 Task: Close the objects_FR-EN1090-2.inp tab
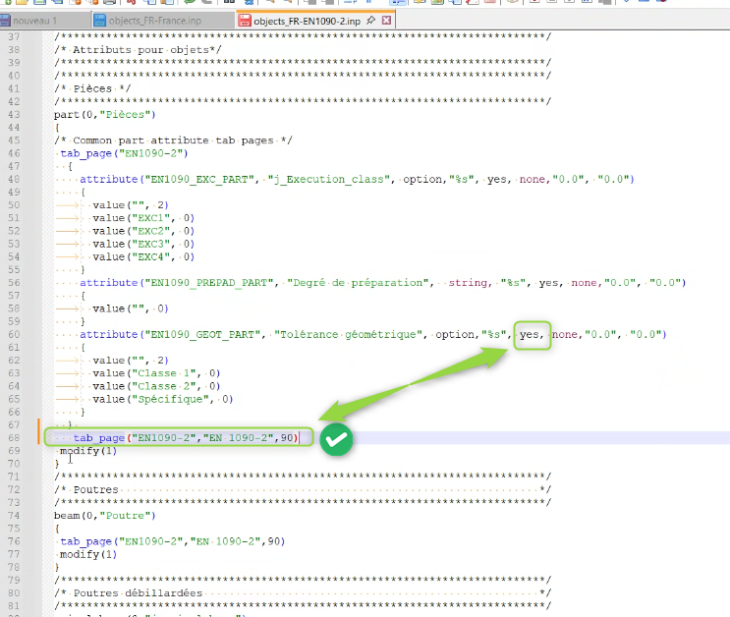pyautogui.click(x=387, y=20)
